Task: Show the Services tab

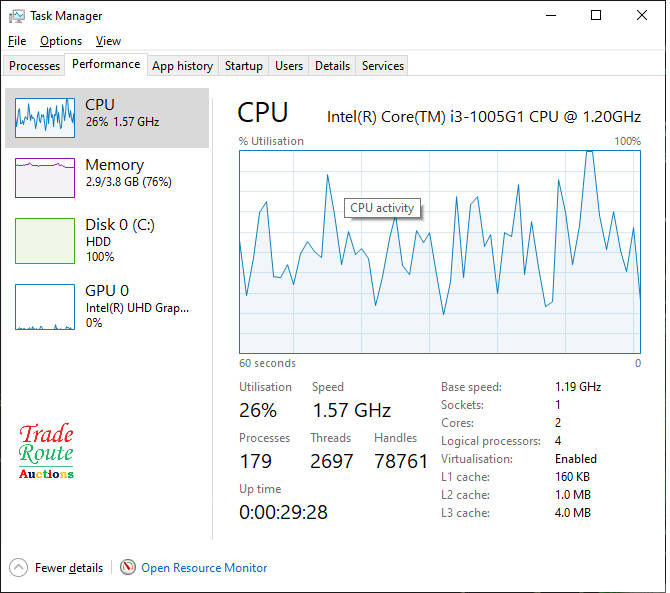Action: (383, 66)
